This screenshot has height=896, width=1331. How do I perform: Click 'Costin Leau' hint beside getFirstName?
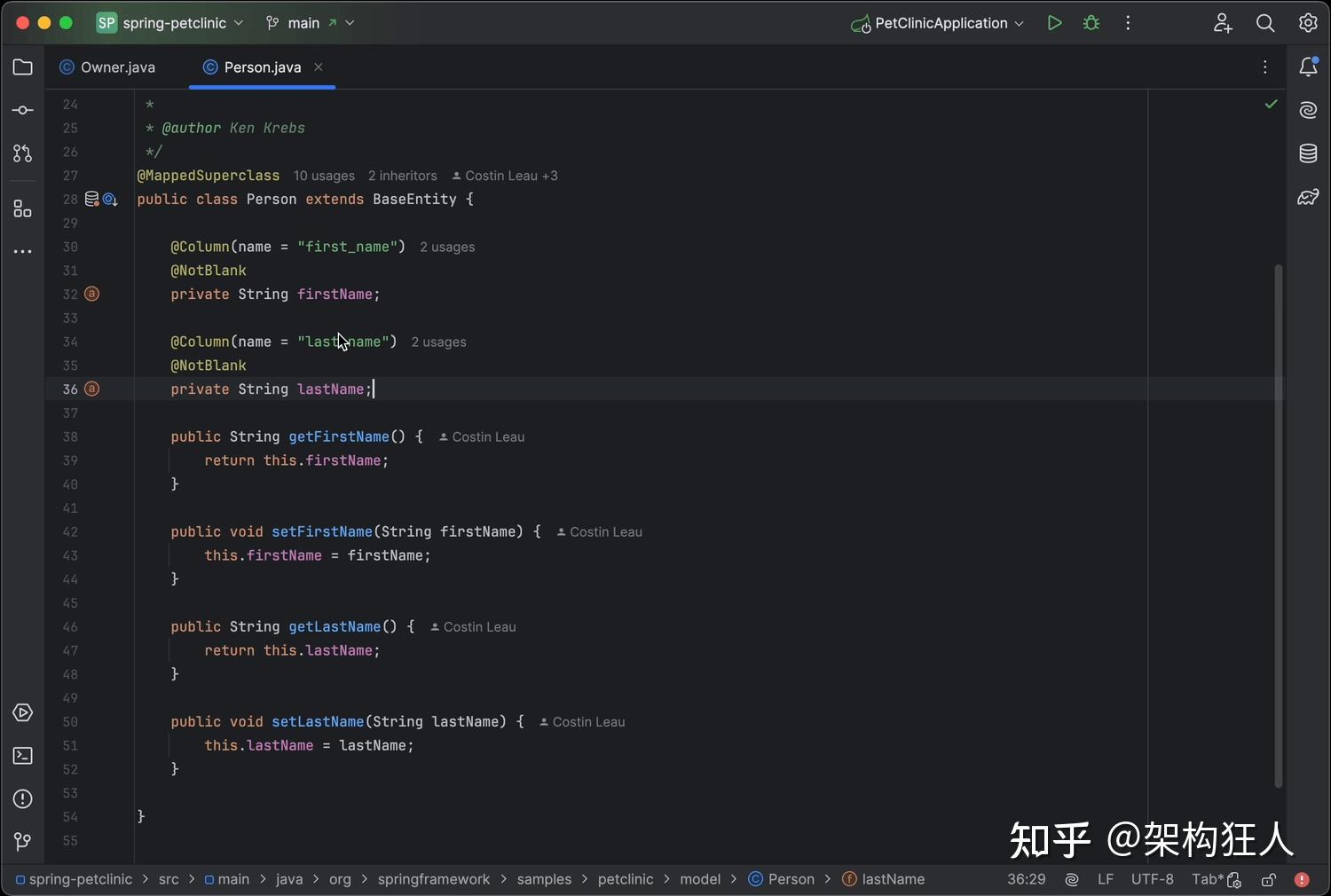click(x=482, y=436)
